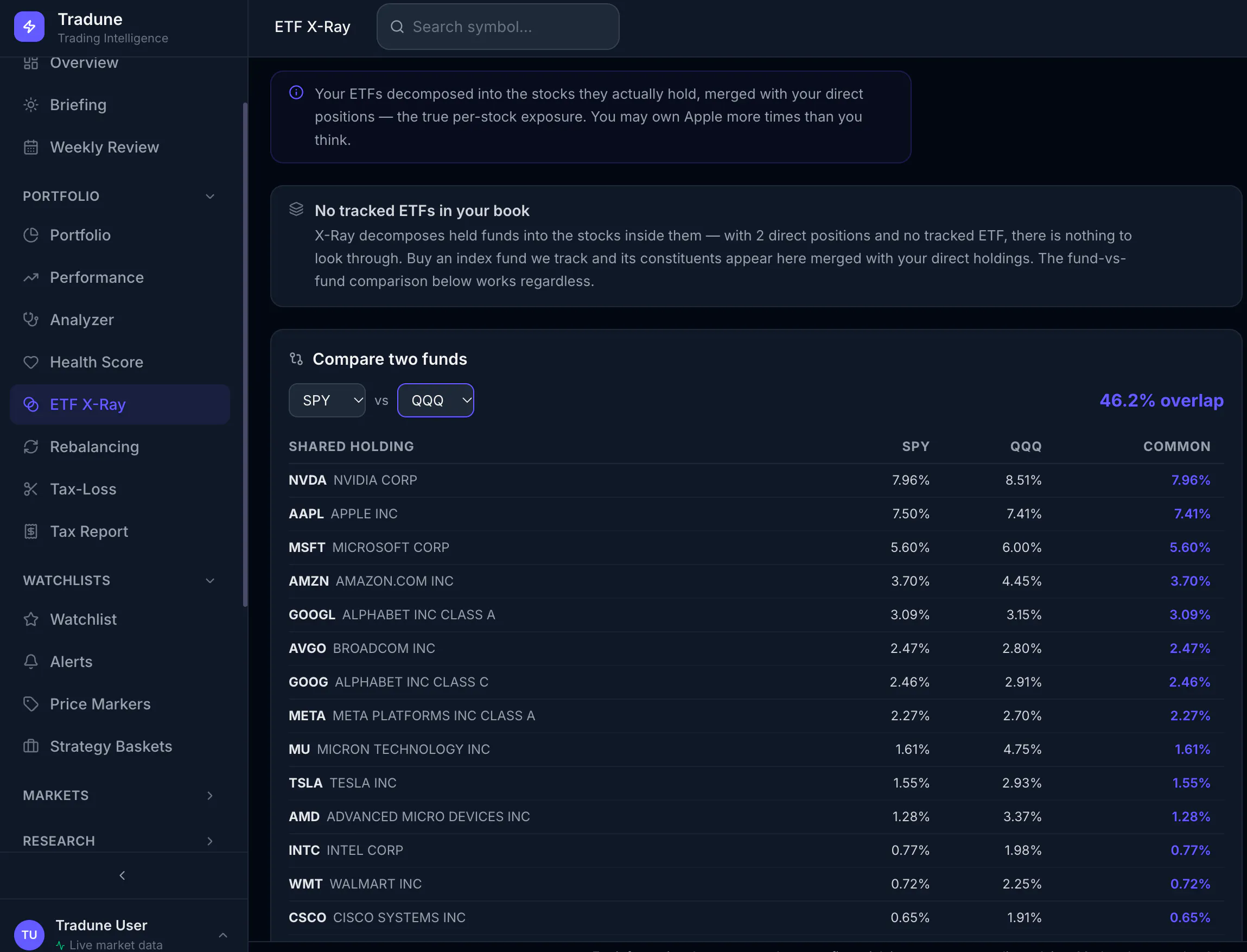Open the SPY fund dropdown

[327, 400]
